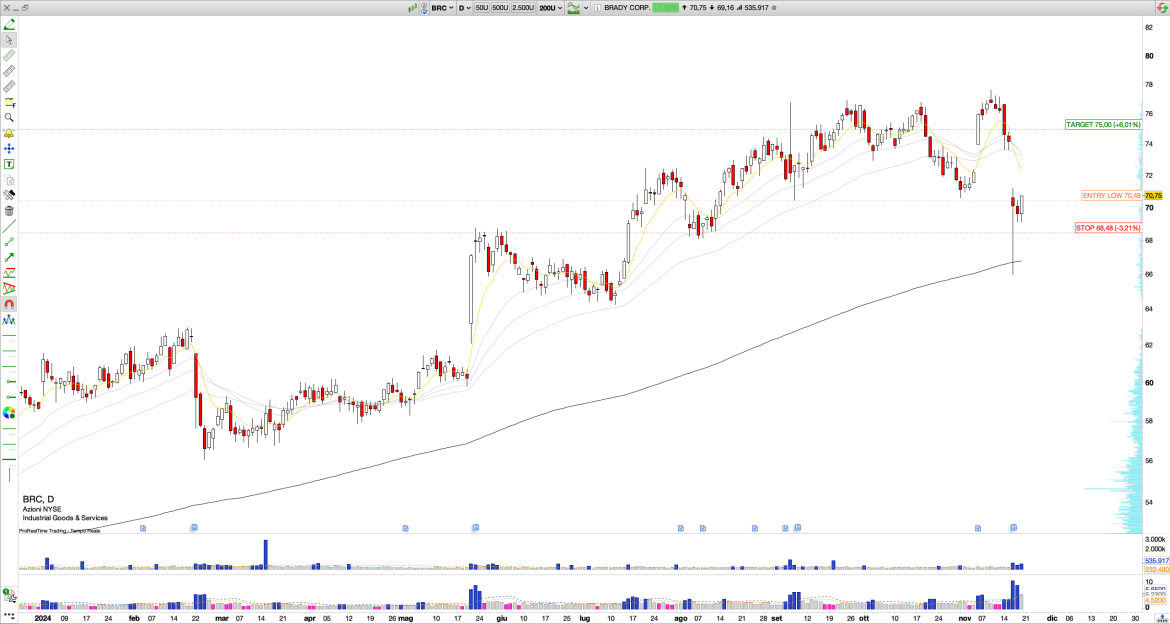Image resolution: width=1170 pixels, height=624 pixels.
Task: Select the 500U quantity preset
Action: pyautogui.click(x=500, y=7)
